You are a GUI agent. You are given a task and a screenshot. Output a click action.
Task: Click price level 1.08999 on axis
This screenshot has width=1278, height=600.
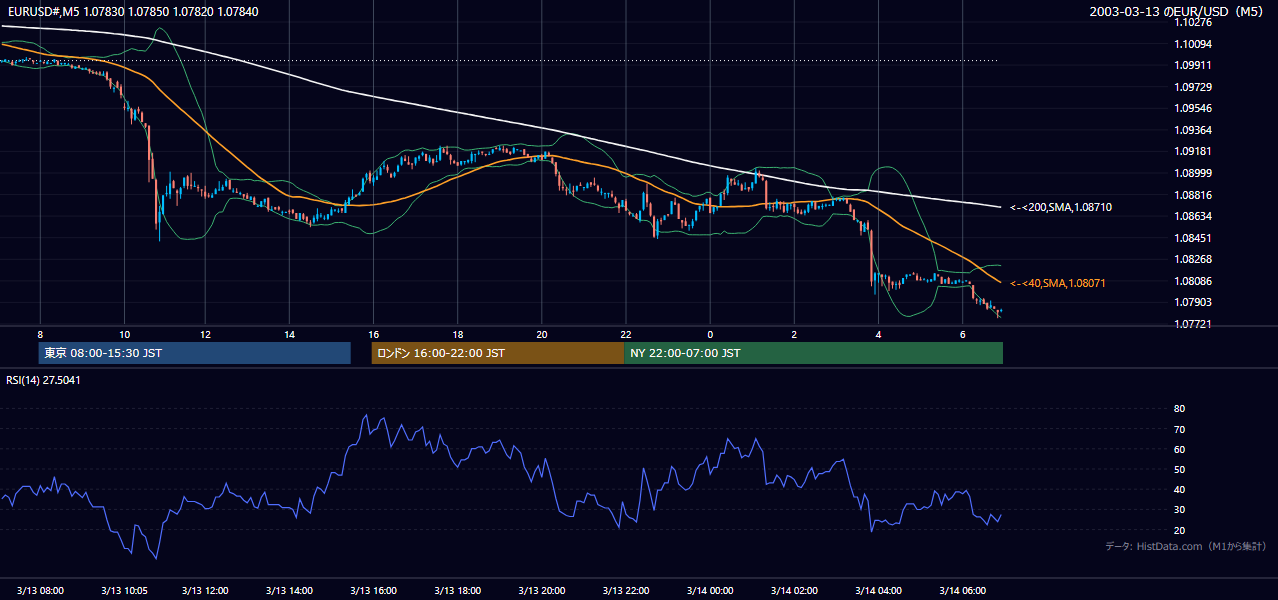click(1194, 173)
